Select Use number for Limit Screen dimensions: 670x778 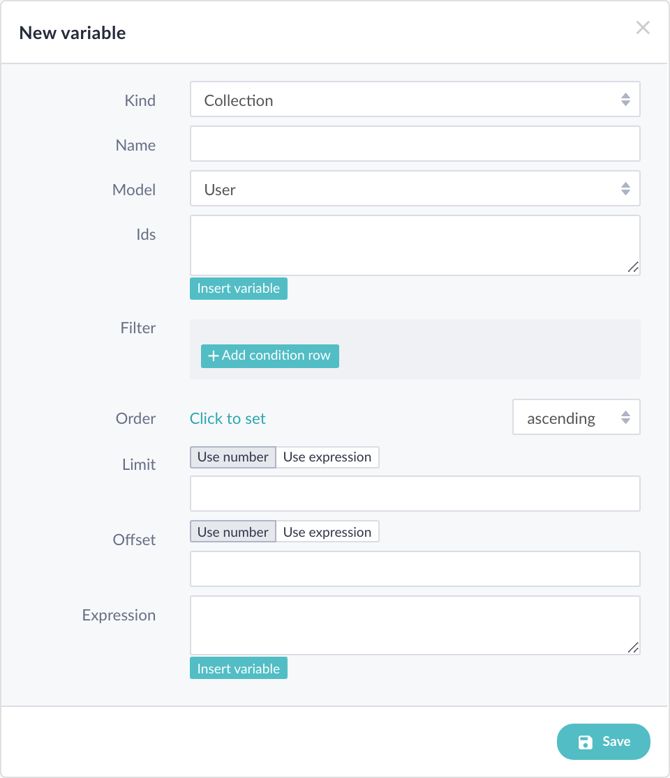coord(233,457)
